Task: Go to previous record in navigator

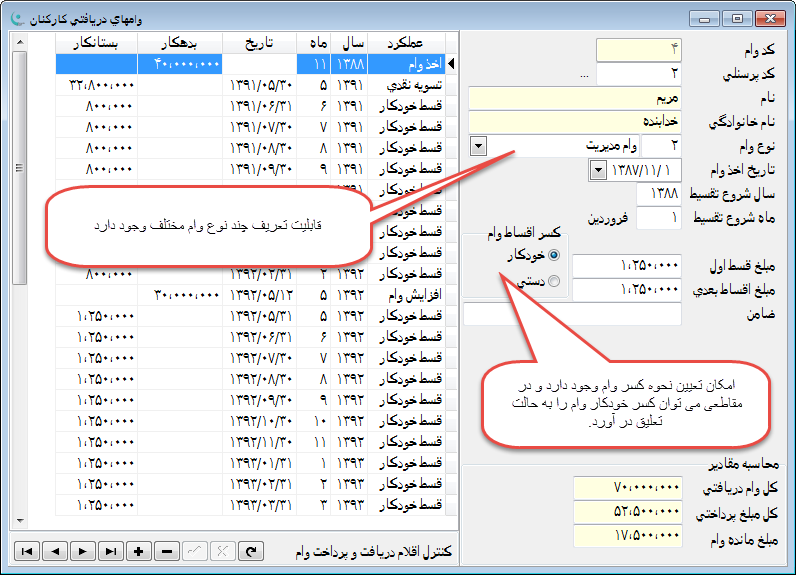Action: (55, 551)
